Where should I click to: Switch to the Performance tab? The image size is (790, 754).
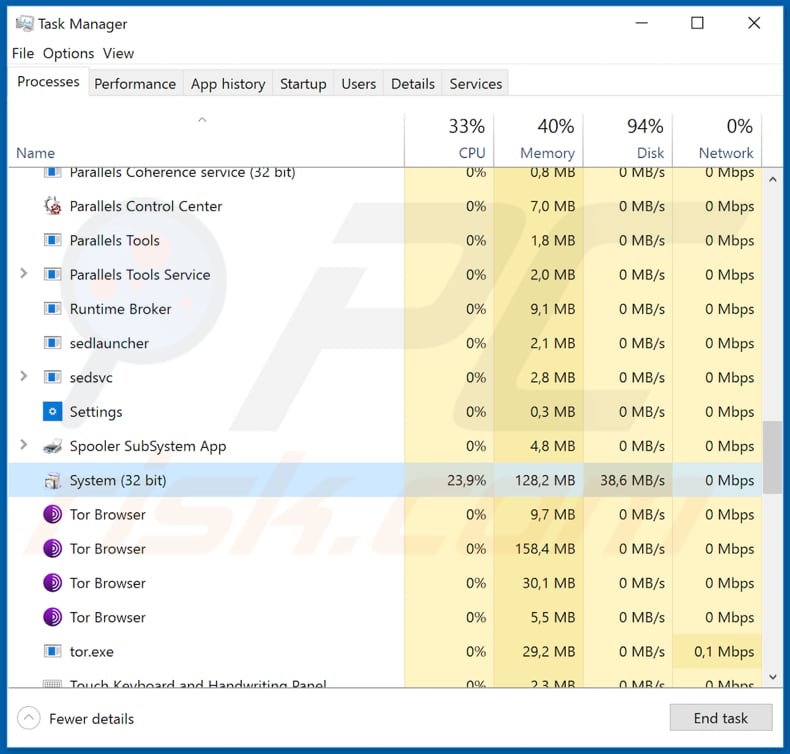click(135, 84)
